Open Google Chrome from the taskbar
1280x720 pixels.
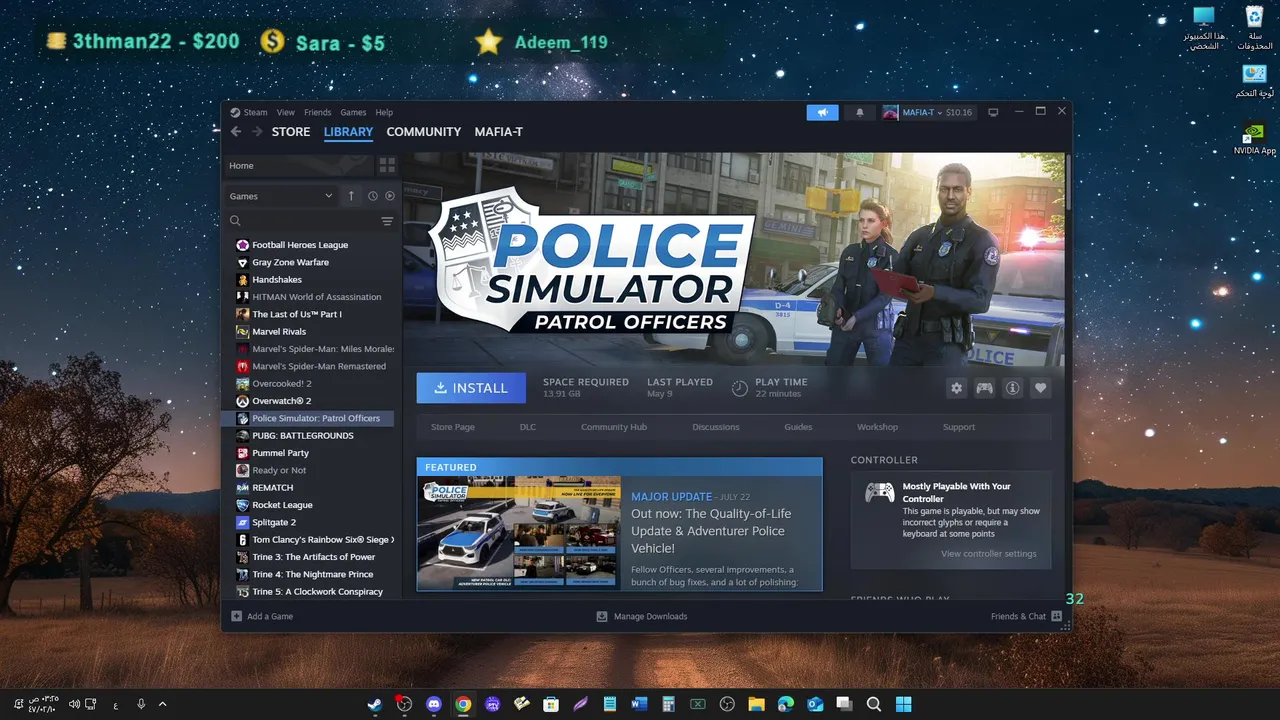point(462,704)
